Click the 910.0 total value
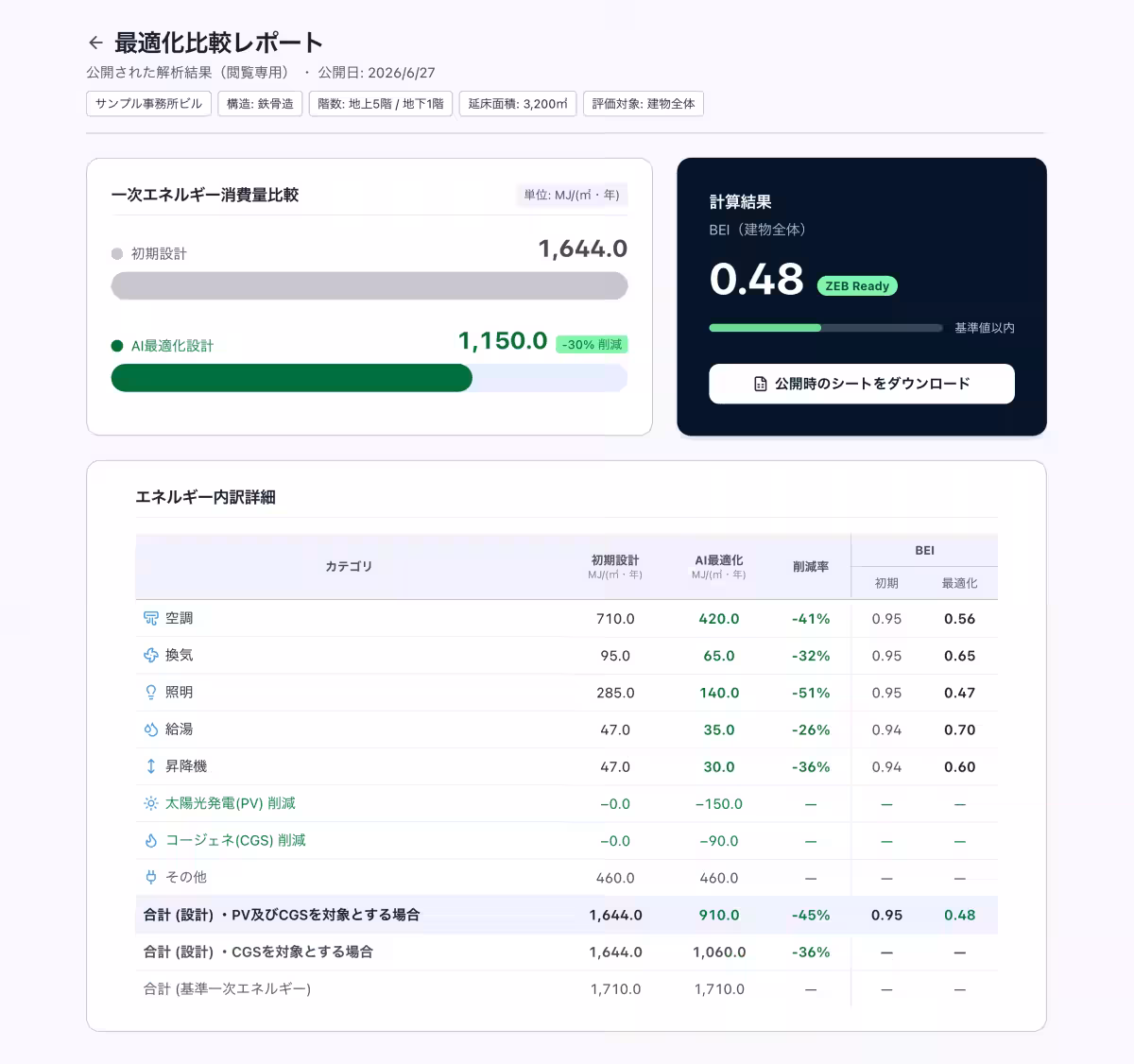The width and height of the screenshot is (1134, 1064). tap(719, 915)
